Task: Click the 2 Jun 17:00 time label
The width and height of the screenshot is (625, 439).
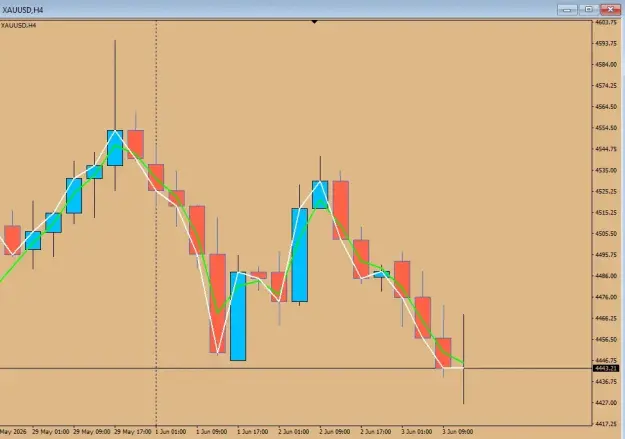Action: (375, 432)
